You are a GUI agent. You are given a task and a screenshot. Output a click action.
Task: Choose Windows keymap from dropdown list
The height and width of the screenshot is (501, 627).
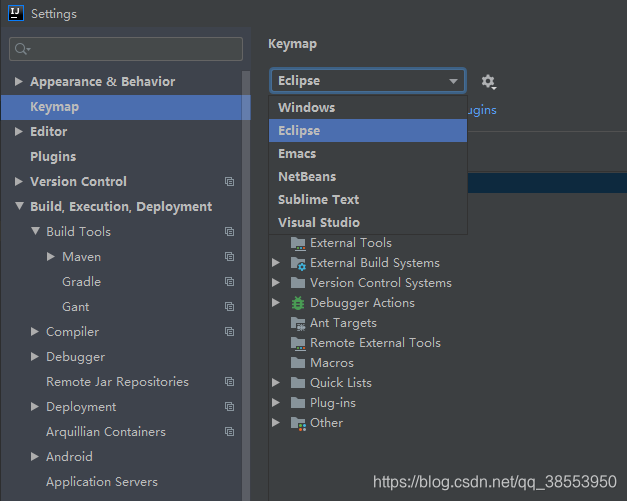367,107
